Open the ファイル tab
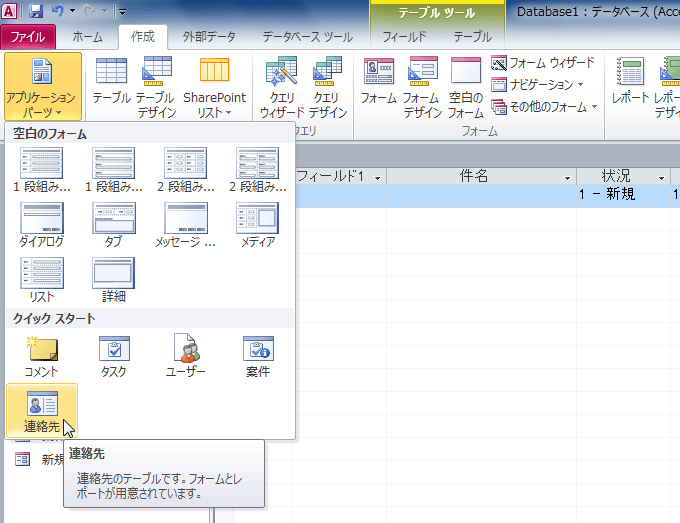The height and width of the screenshot is (523, 680). pos(28,37)
